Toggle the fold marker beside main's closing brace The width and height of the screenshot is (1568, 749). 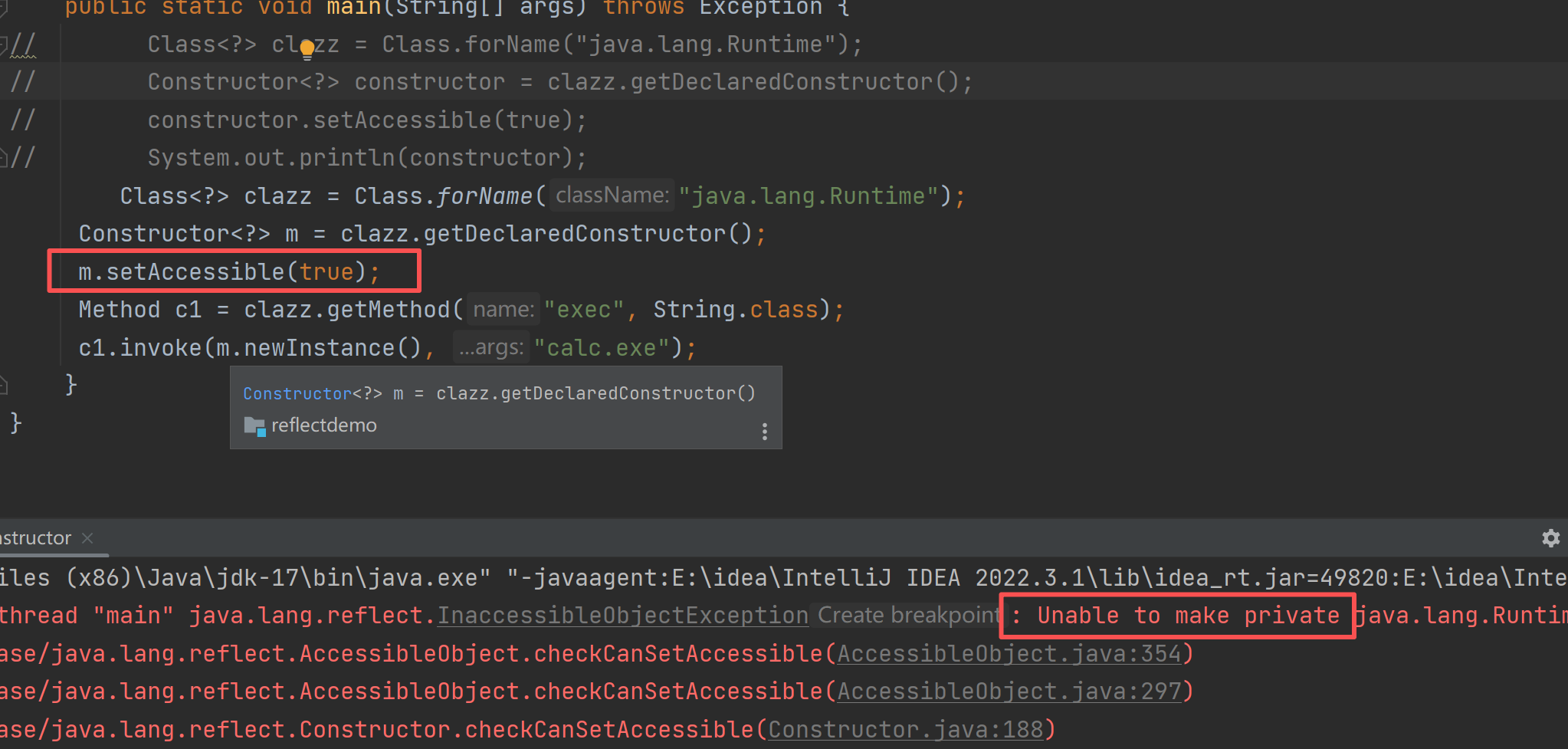pos(5,385)
